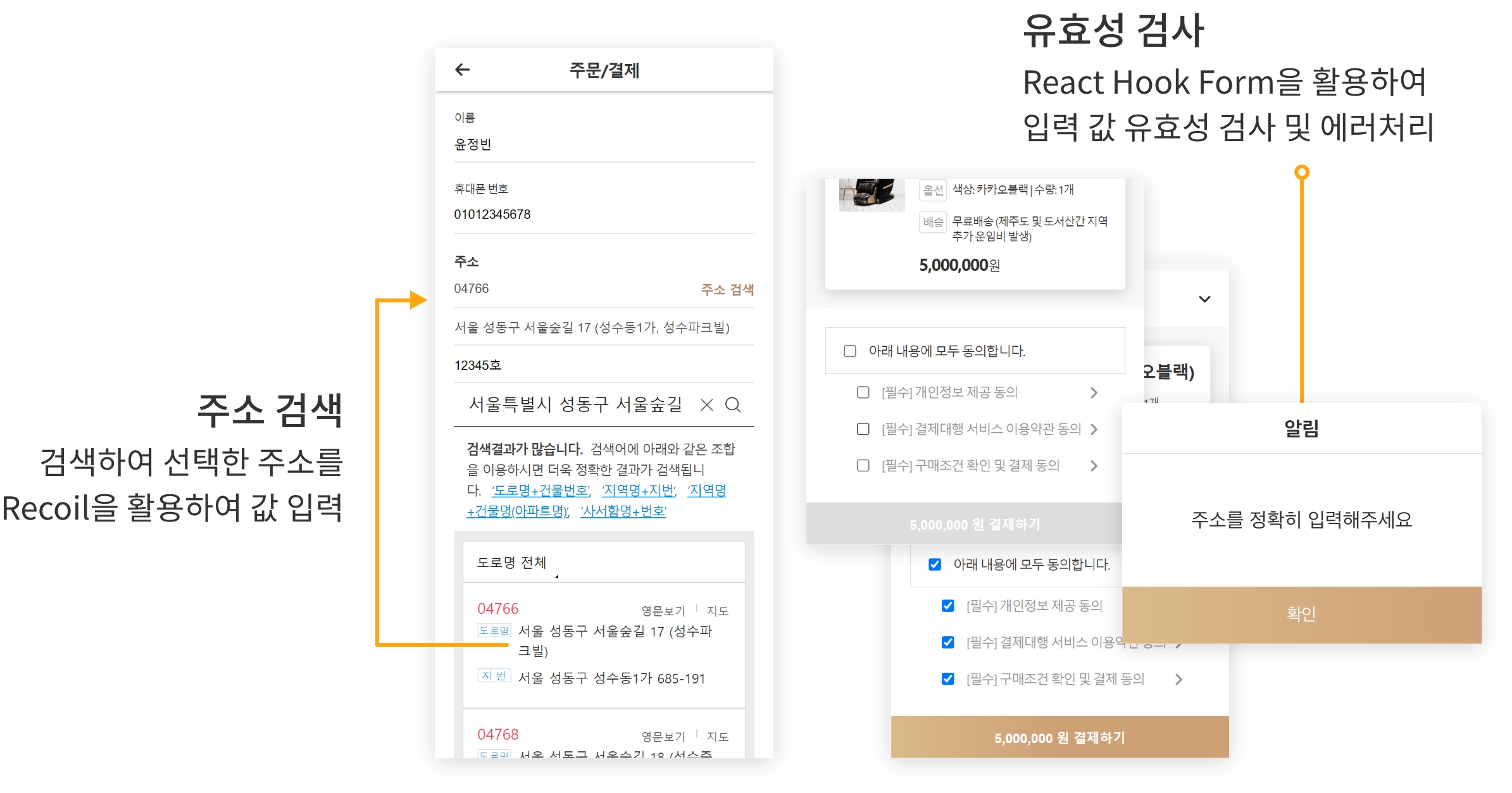Click the magnifier search icon in address search
Viewport: 1512px width, 793px height.
(733, 405)
